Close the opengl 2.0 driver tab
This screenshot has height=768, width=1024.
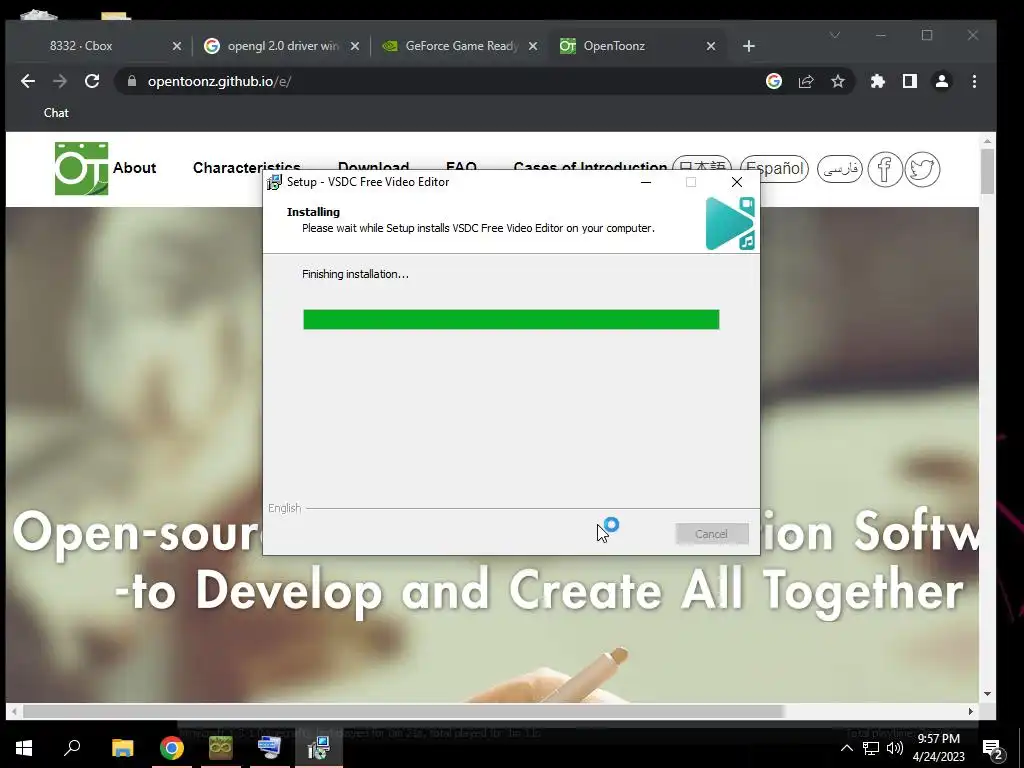[x=355, y=46]
